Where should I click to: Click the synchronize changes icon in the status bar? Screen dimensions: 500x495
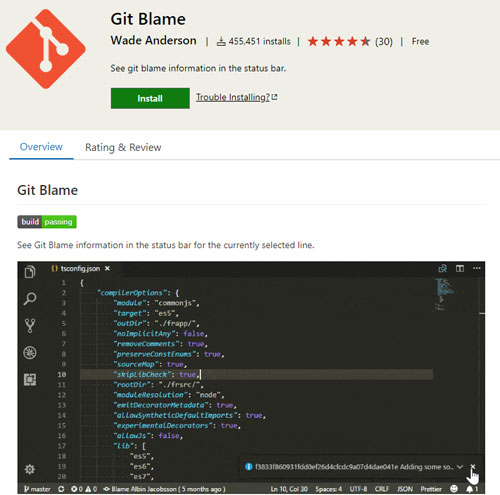click(x=61, y=489)
